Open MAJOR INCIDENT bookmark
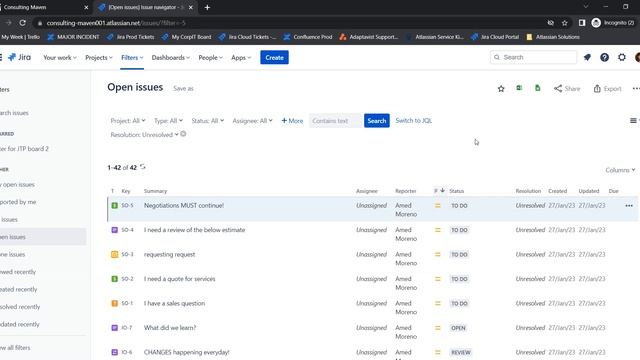 click(73, 37)
